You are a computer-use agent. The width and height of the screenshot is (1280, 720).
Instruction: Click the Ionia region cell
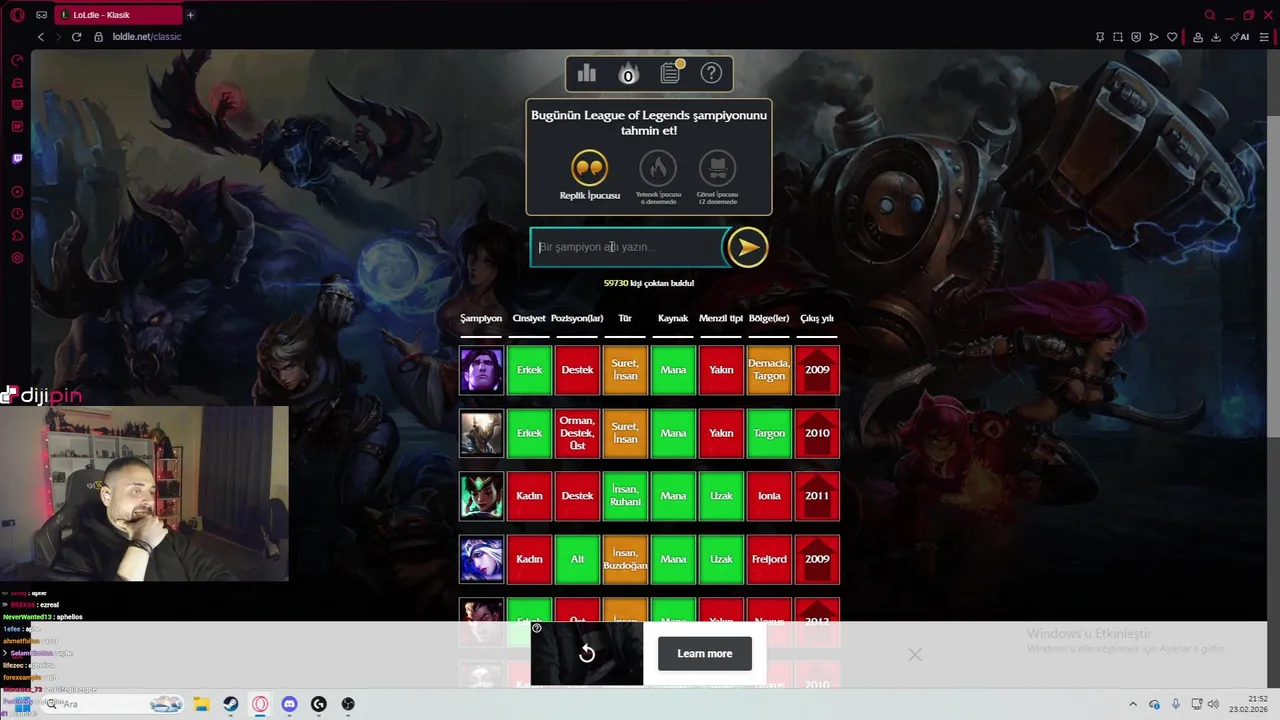pyautogui.click(x=769, y=496)
